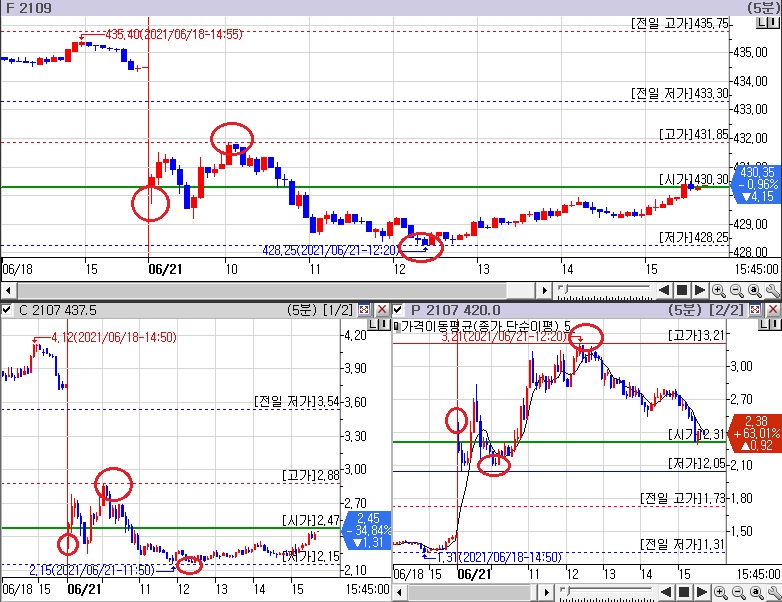782x602 pixels.
Task: Click the 4.12(2021/06/18-14:50) annotation
Action: pos(114,337)
